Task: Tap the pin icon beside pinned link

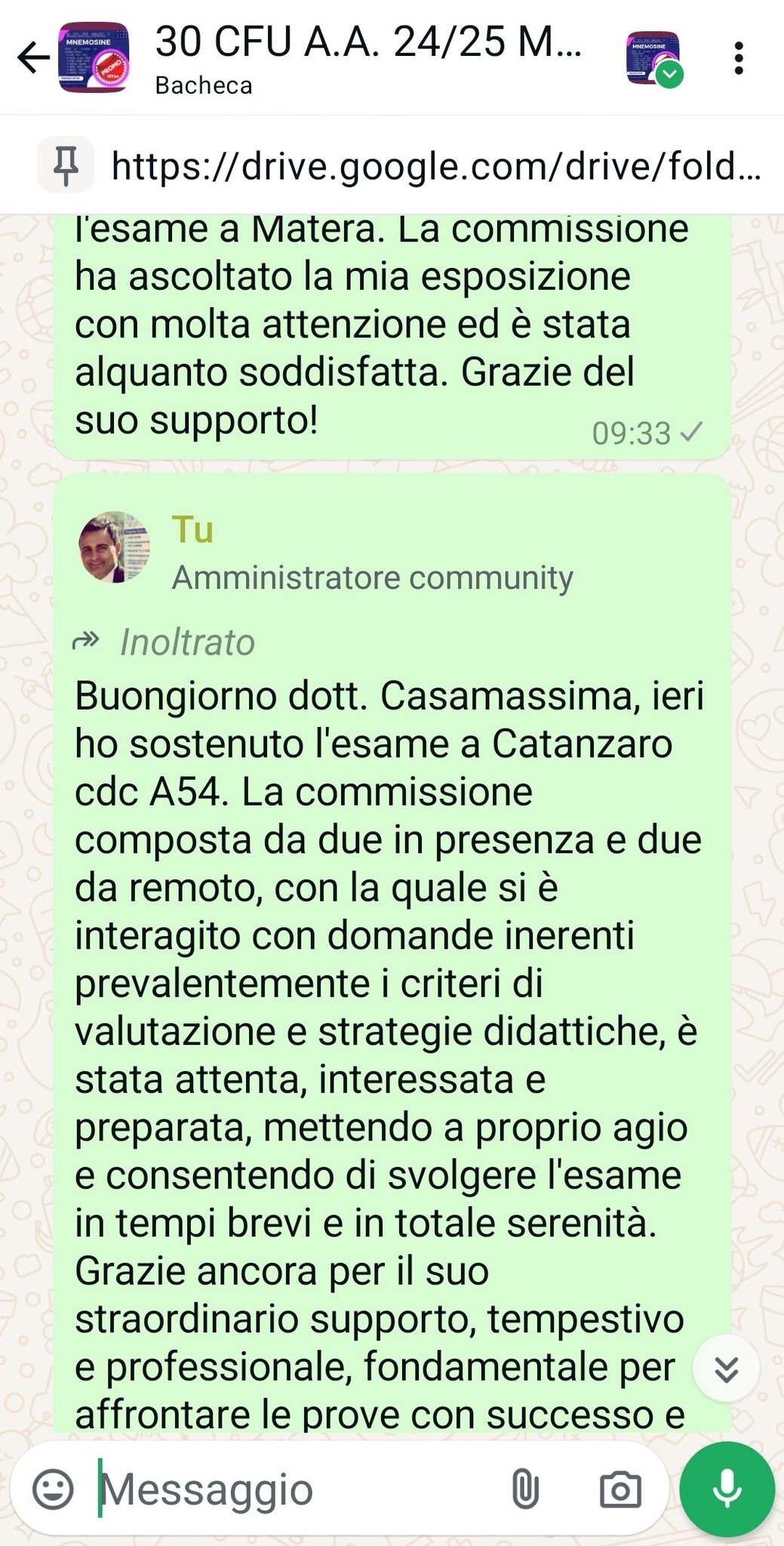Action: pyautogui.click(x=66, y=165)
